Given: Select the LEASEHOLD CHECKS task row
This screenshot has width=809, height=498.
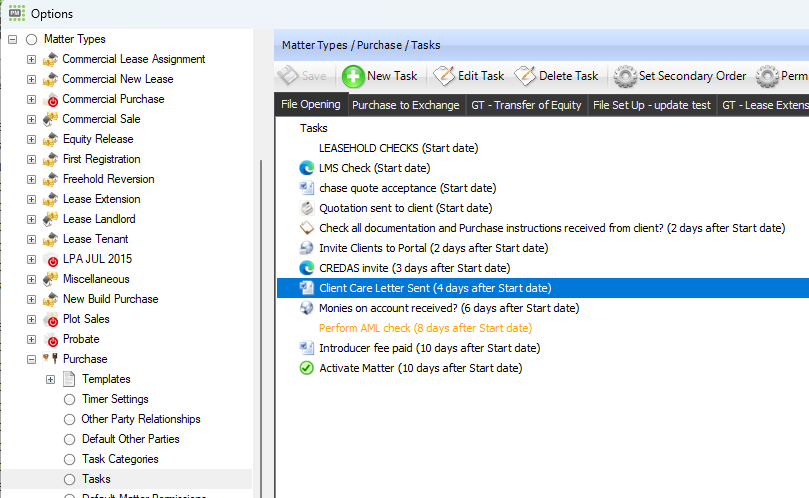Looking at the screenshot, I should pyautogui.click(x=398, y=148).
